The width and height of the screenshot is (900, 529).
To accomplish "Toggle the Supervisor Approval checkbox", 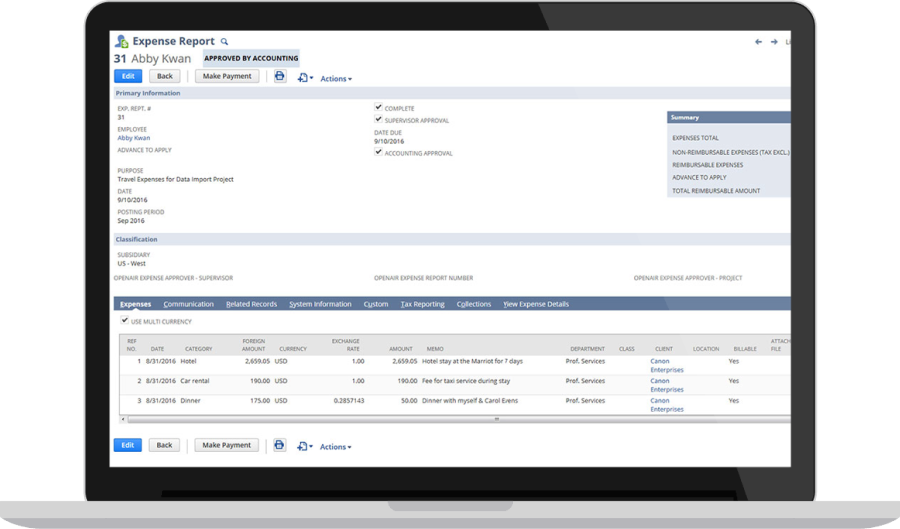I will tap(378, 119).
